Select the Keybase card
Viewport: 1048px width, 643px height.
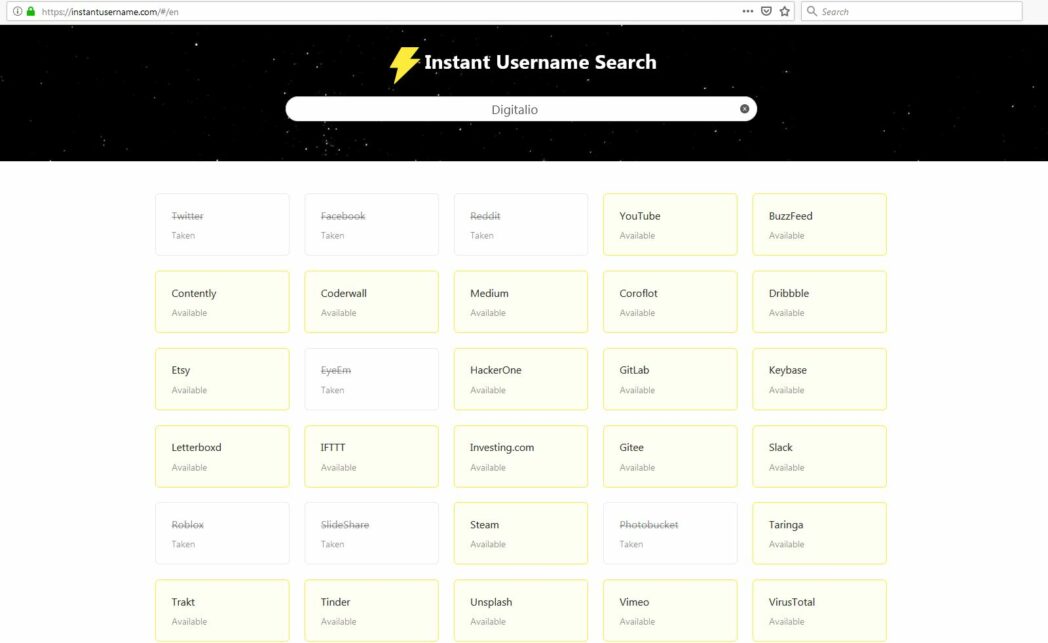(819, 379)
